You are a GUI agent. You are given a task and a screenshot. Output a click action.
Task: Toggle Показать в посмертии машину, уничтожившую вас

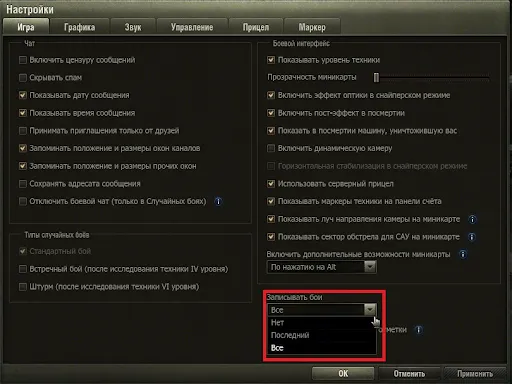271,131
